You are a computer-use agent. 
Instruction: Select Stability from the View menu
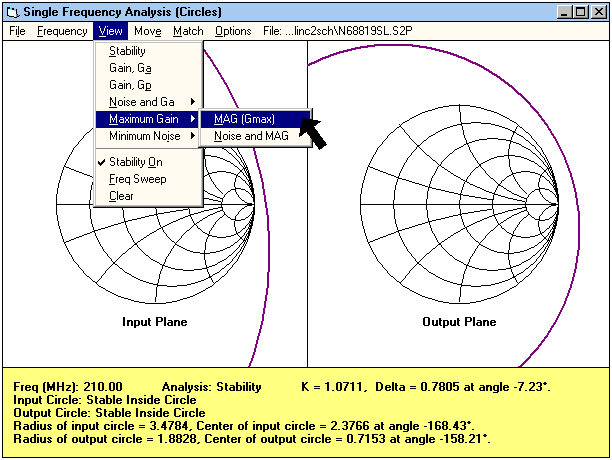(127, 50)
